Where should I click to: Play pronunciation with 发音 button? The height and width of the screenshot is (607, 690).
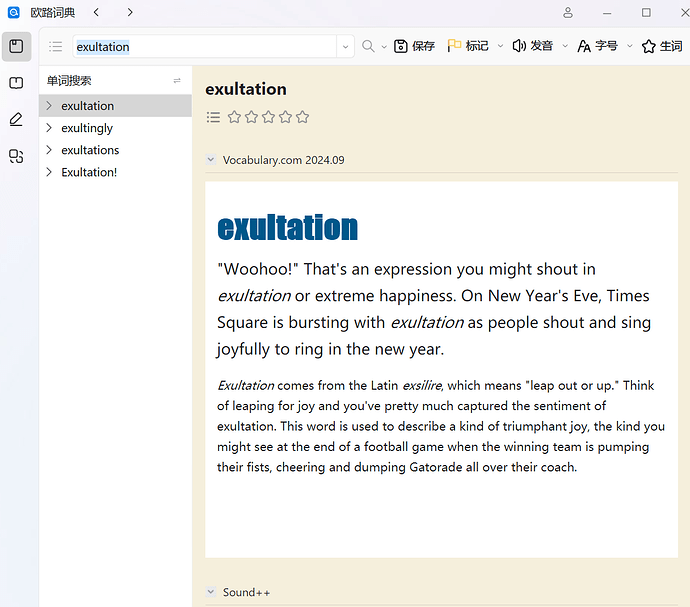point(532,46)
